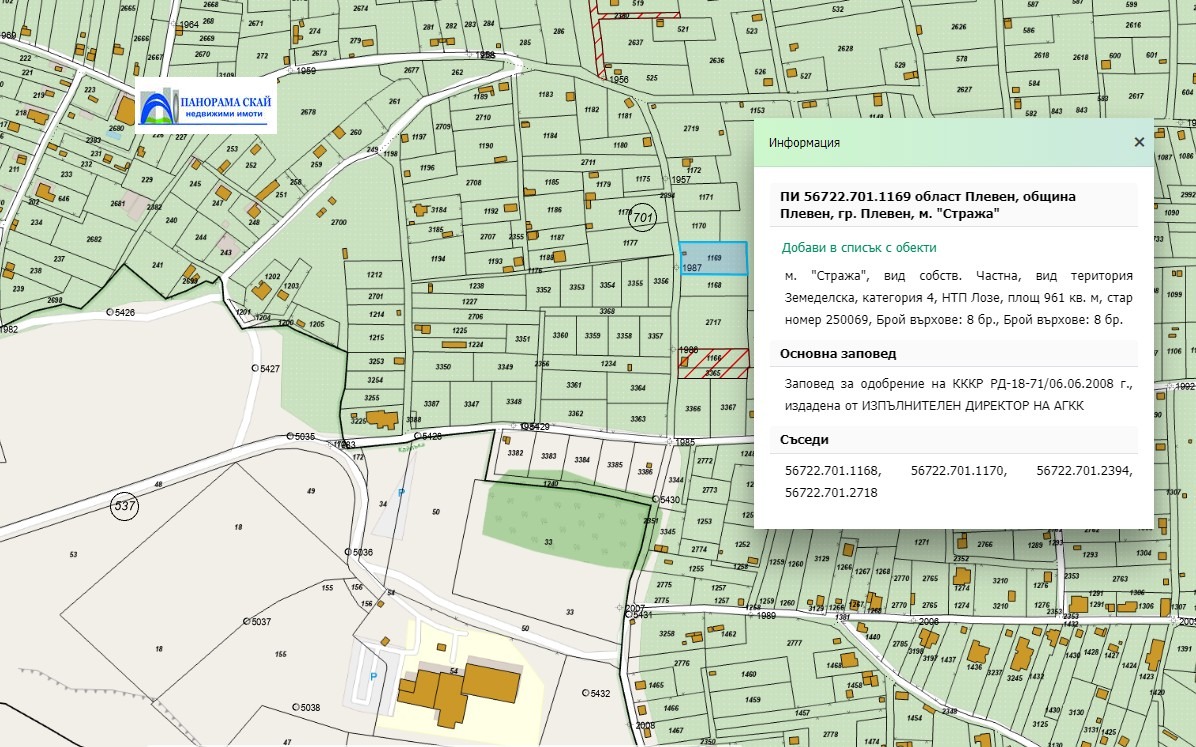Click the 'Съседи' section header
The image size is (1196, 747).
804,439
